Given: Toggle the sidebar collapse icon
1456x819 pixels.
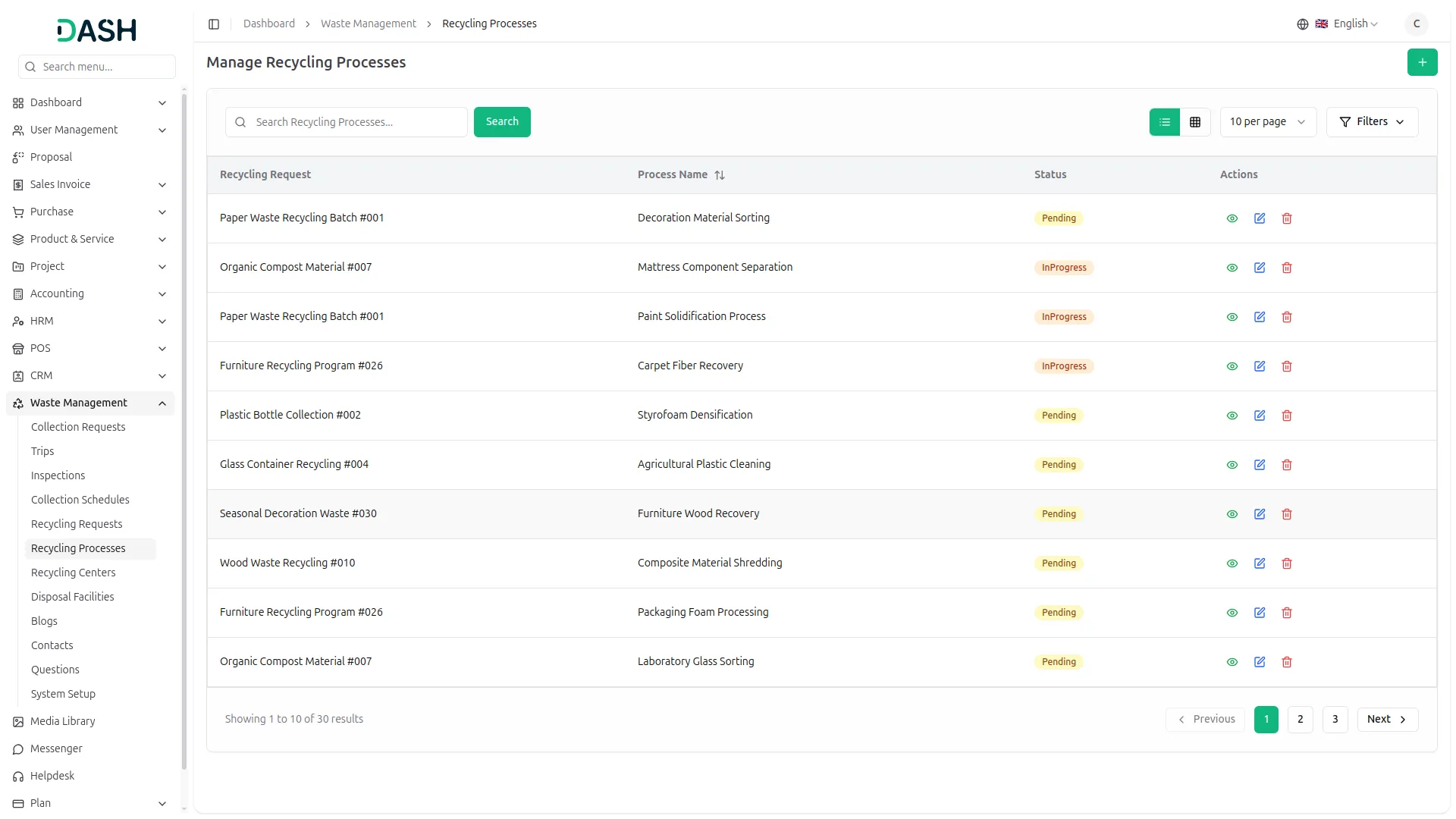Looking at the screenshot, I should tap(214, 24).
